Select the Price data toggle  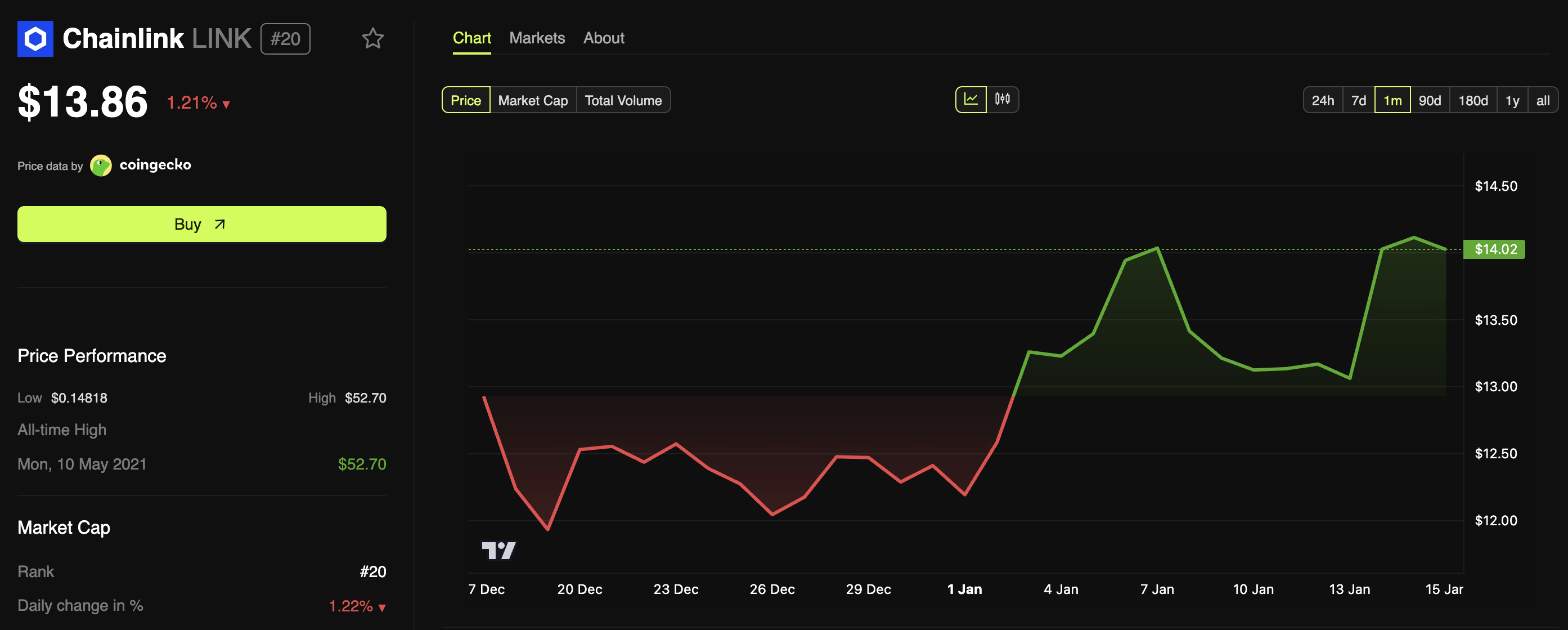[466, 101]
